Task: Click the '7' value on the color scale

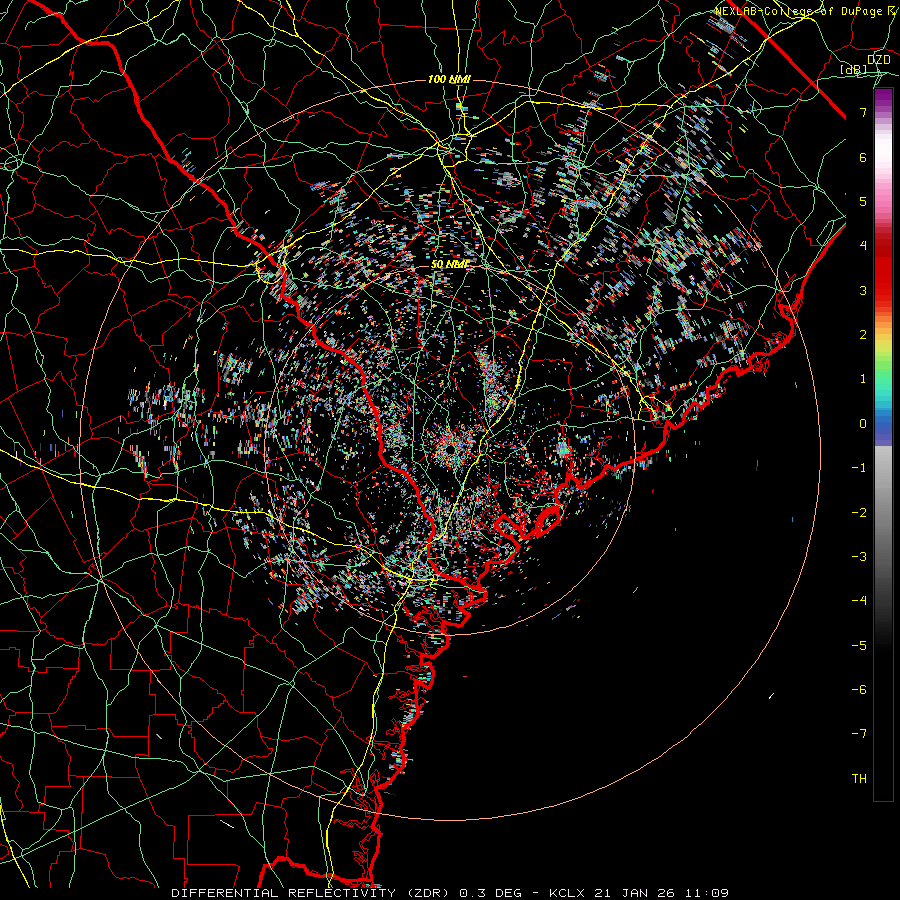Action: click(863, 112)
